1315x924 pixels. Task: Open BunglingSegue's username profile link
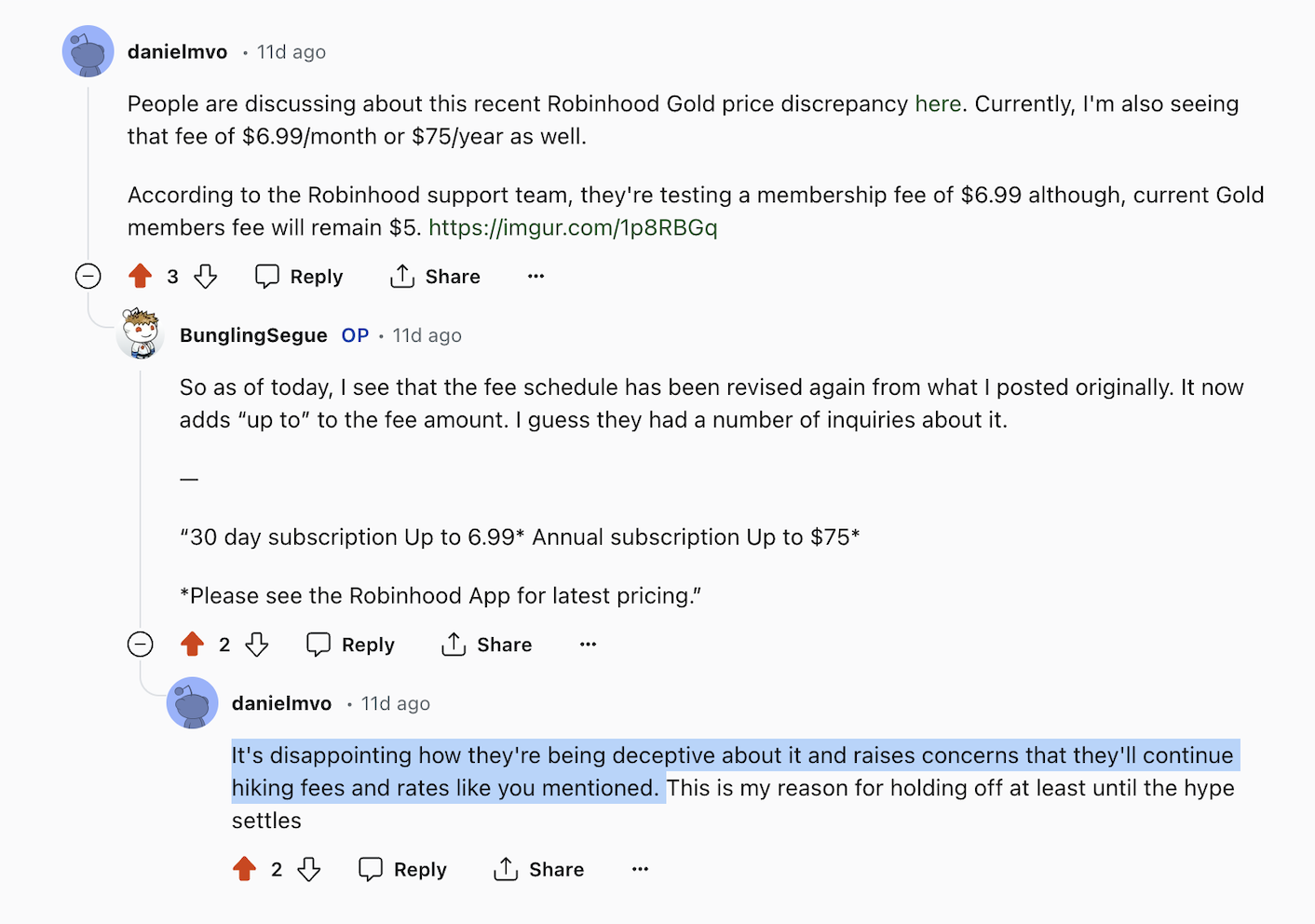click(x=253, y=335)
